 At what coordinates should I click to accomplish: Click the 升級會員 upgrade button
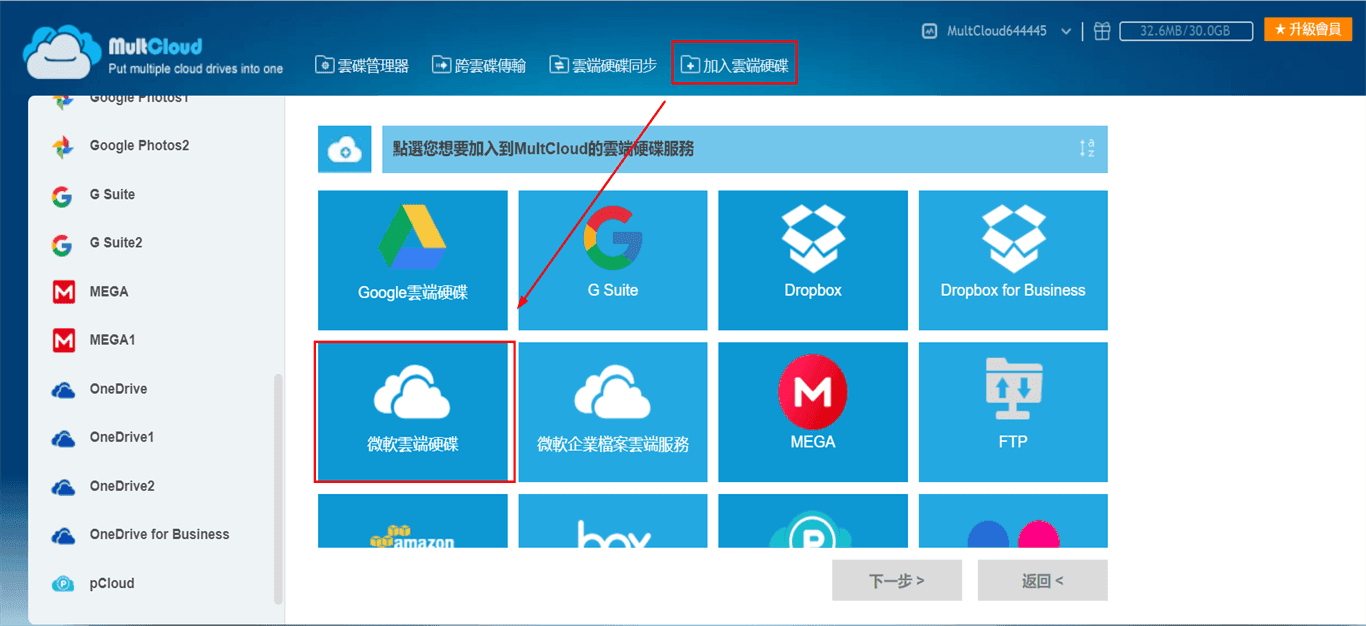[1308, 29]
